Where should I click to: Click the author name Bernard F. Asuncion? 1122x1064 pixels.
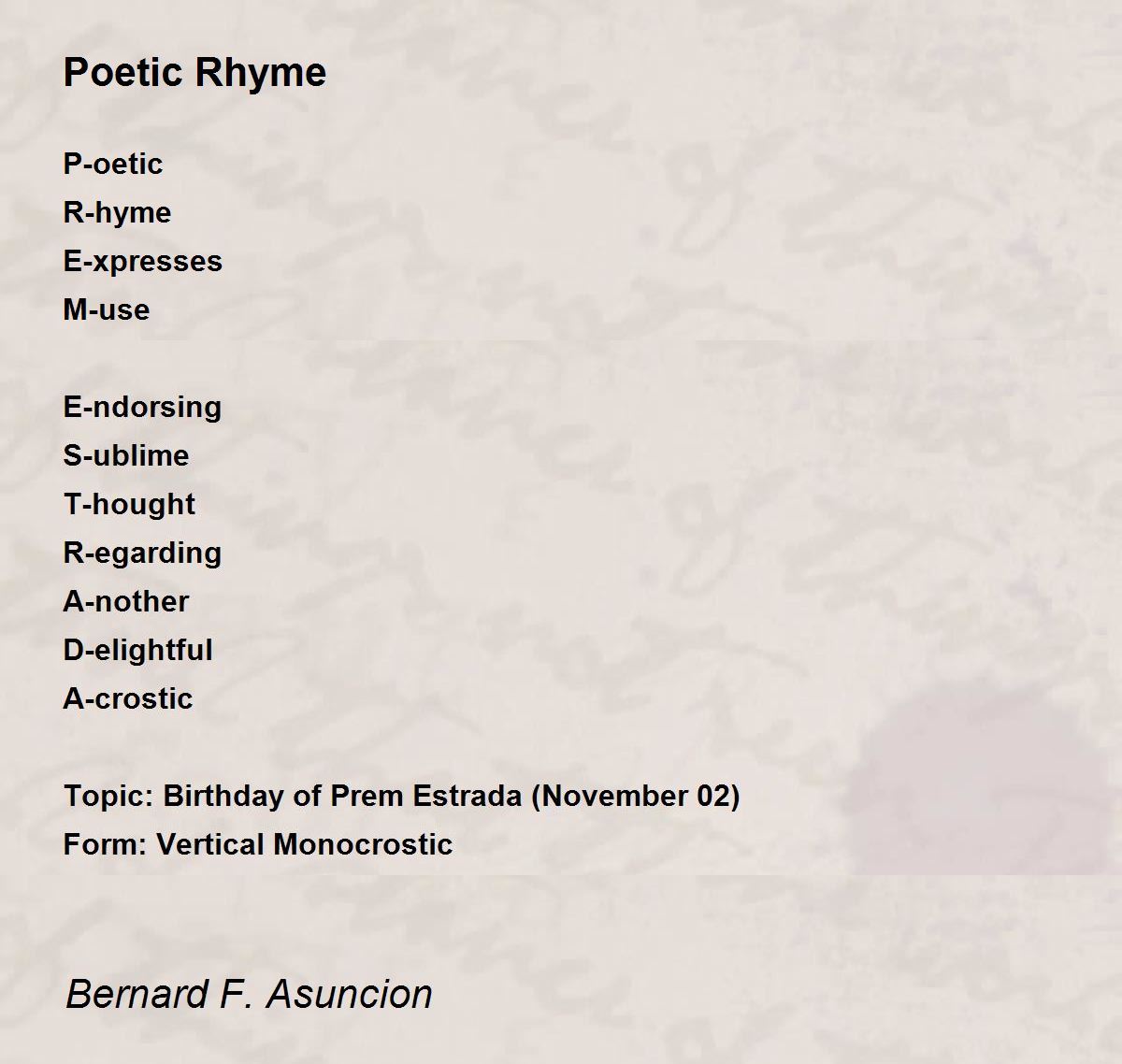click(249, 994)
